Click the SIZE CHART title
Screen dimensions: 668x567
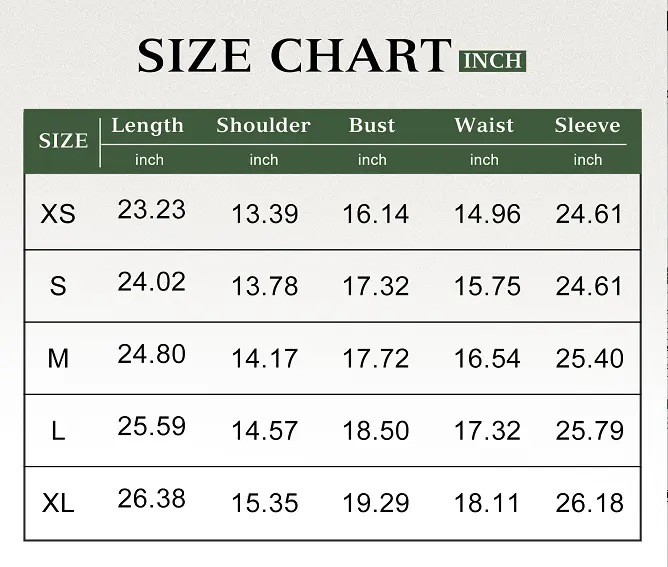point(295,56)
